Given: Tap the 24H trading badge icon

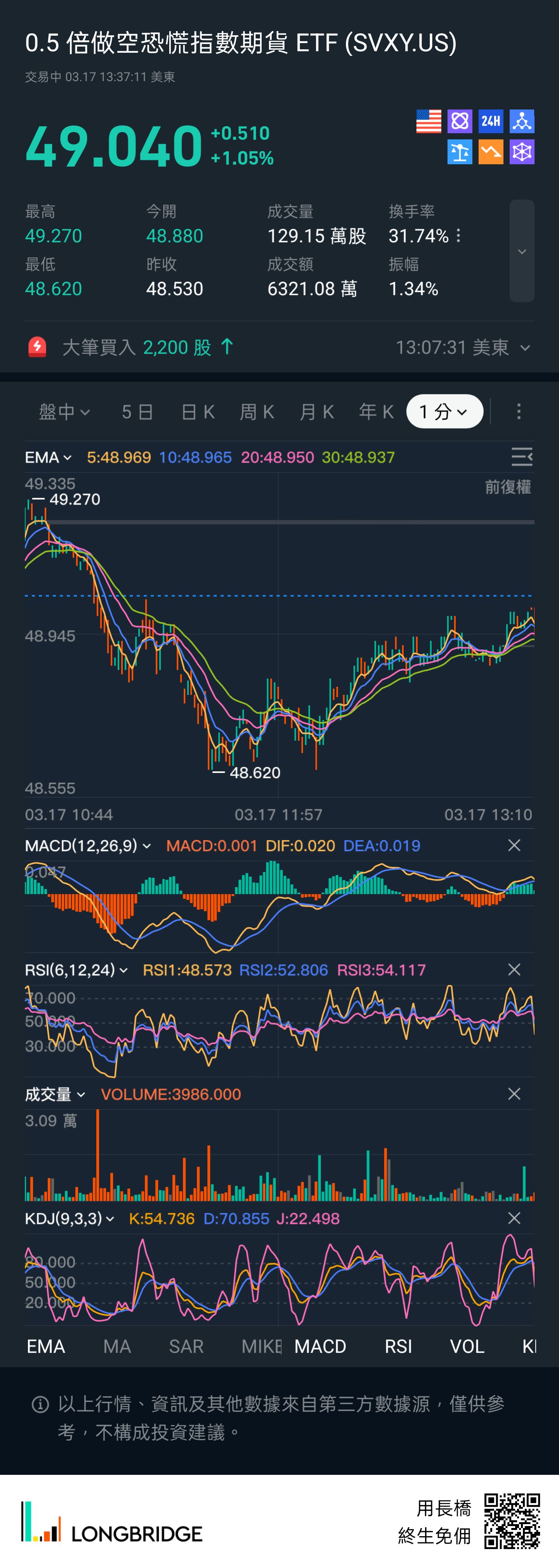Looking at the screenshot, I should point(490,121).
